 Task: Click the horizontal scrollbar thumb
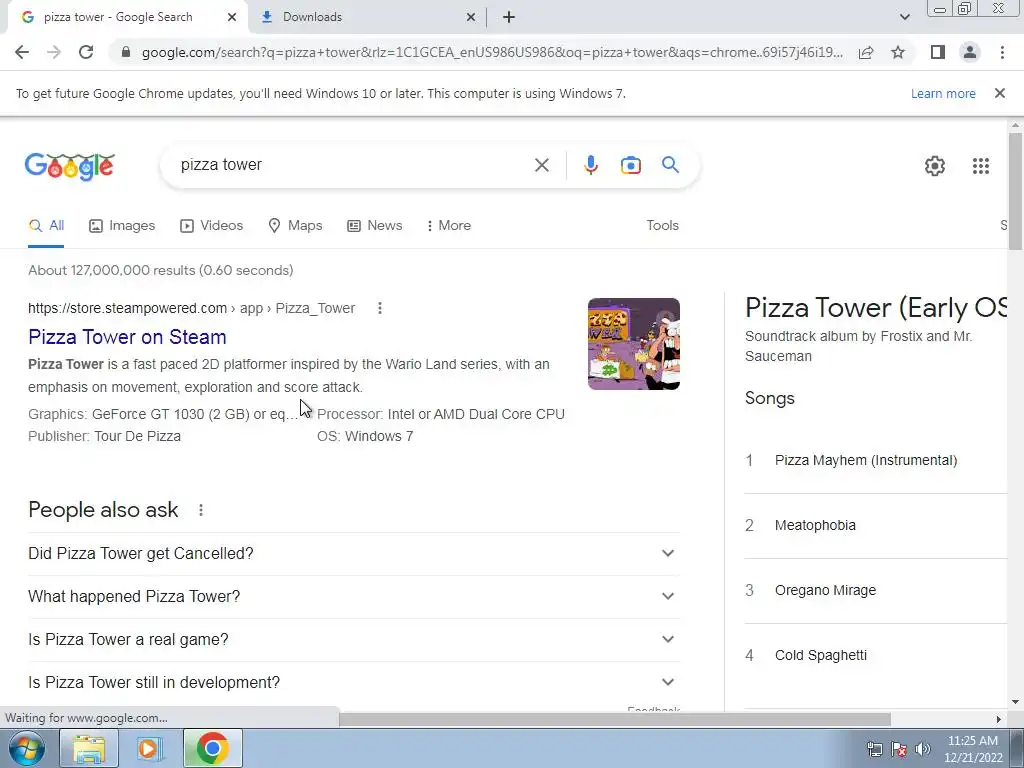coord(615,719)
